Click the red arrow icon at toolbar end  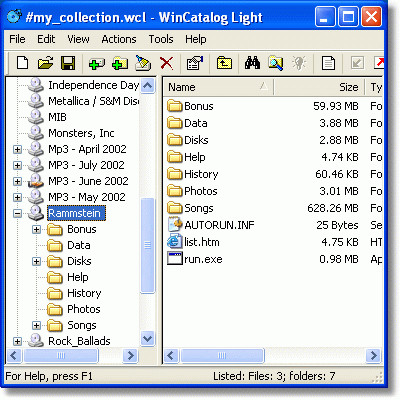click(379, 63)
